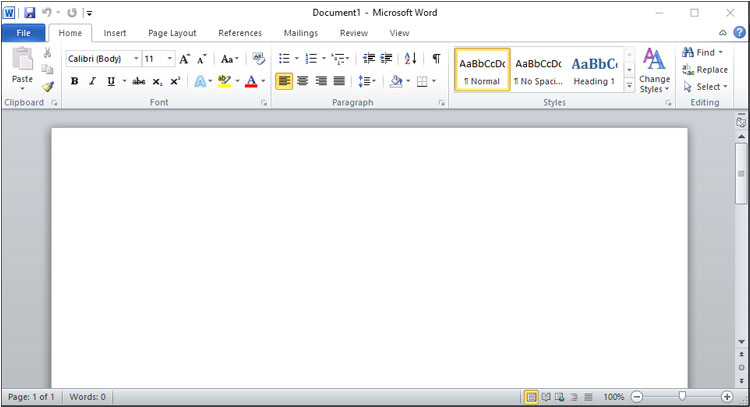
Task: Apply the No Spacing style
Action: coord(538,70)
